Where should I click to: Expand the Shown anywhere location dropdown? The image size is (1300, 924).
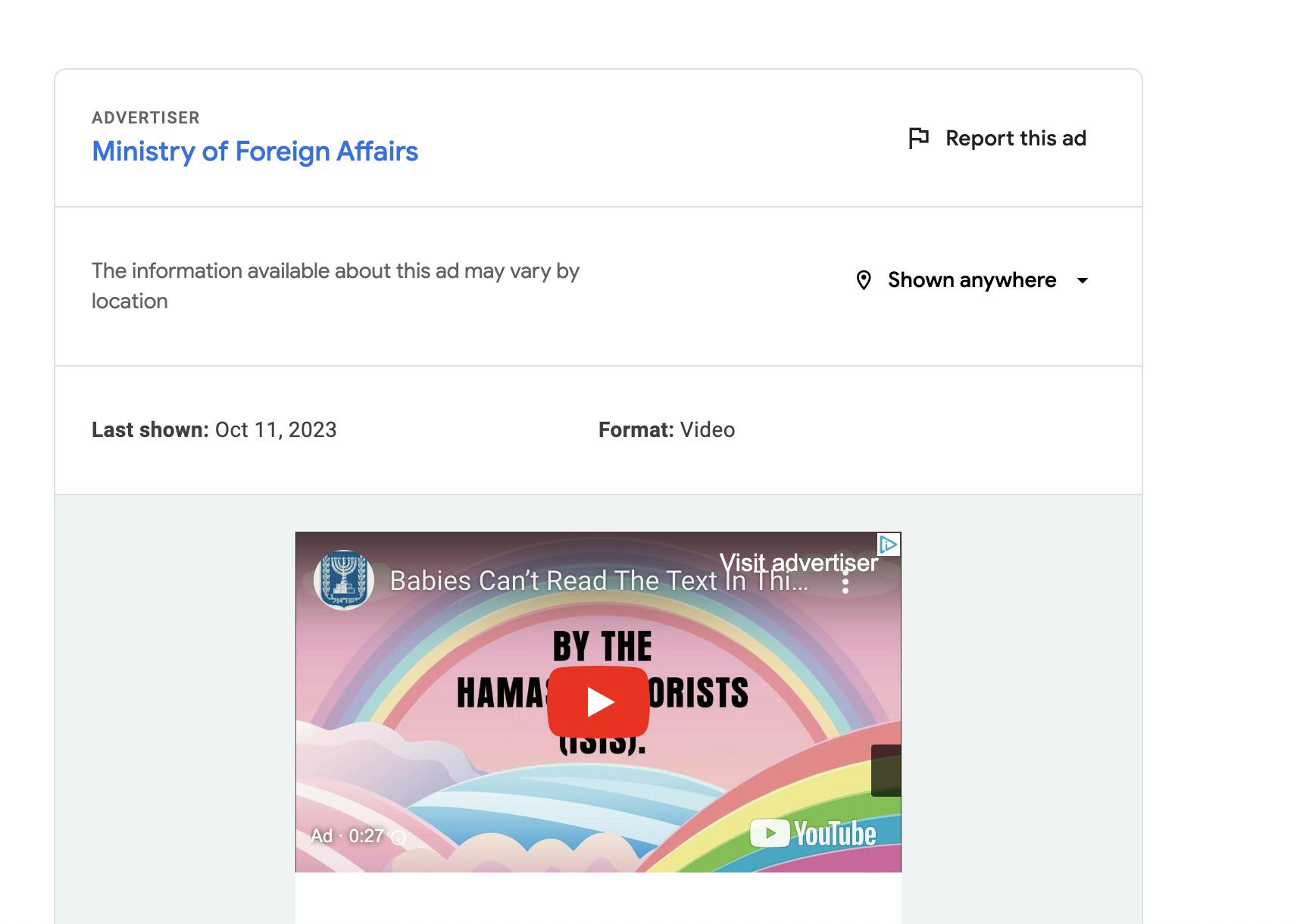(973, 280)
